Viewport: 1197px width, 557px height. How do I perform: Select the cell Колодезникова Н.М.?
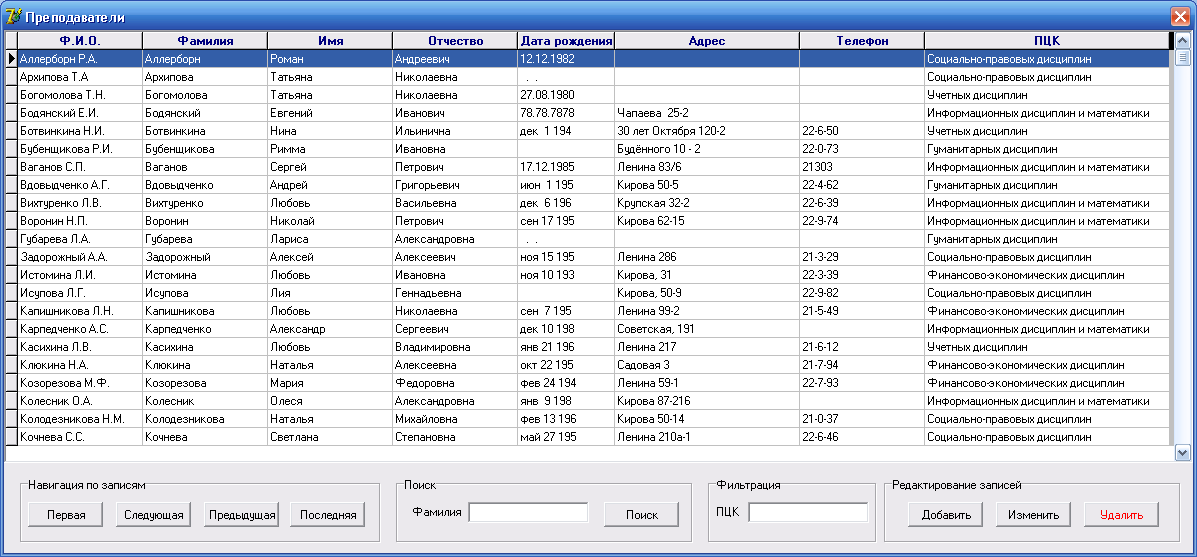point(79,420)
